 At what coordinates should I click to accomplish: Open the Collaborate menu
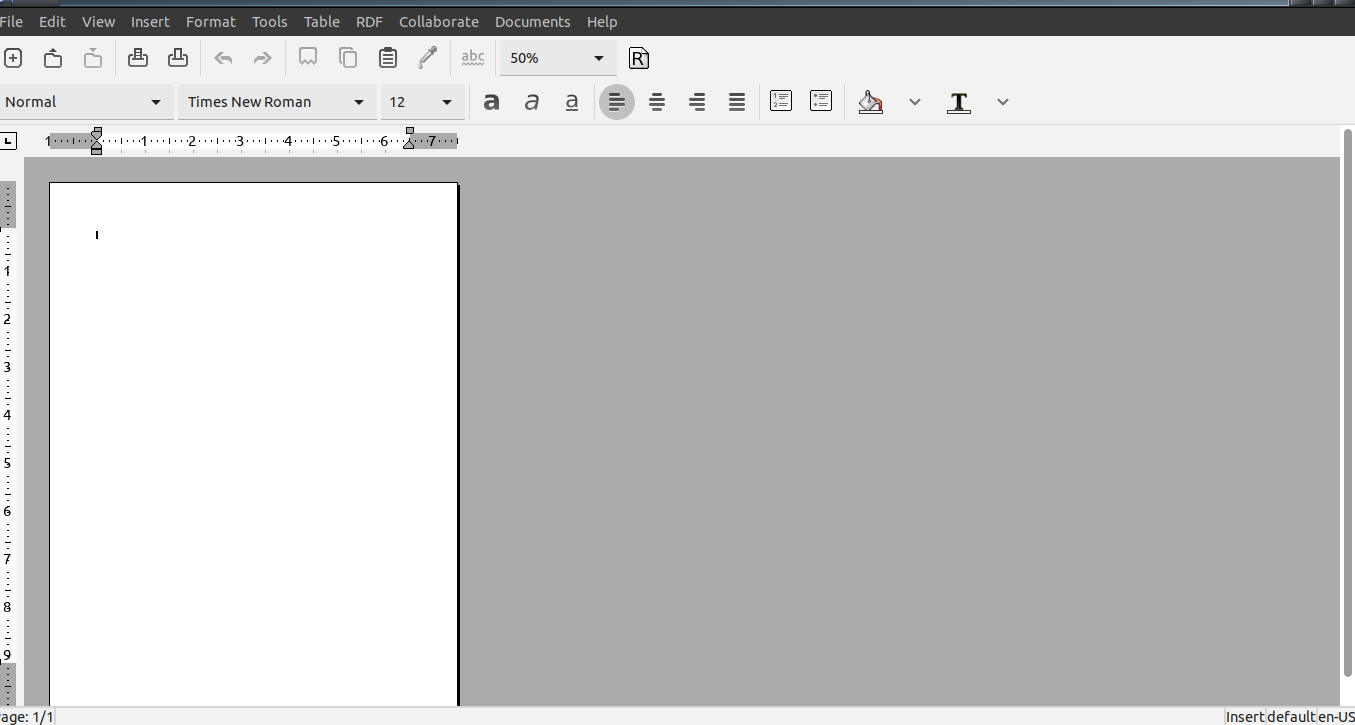coord(438,21)
